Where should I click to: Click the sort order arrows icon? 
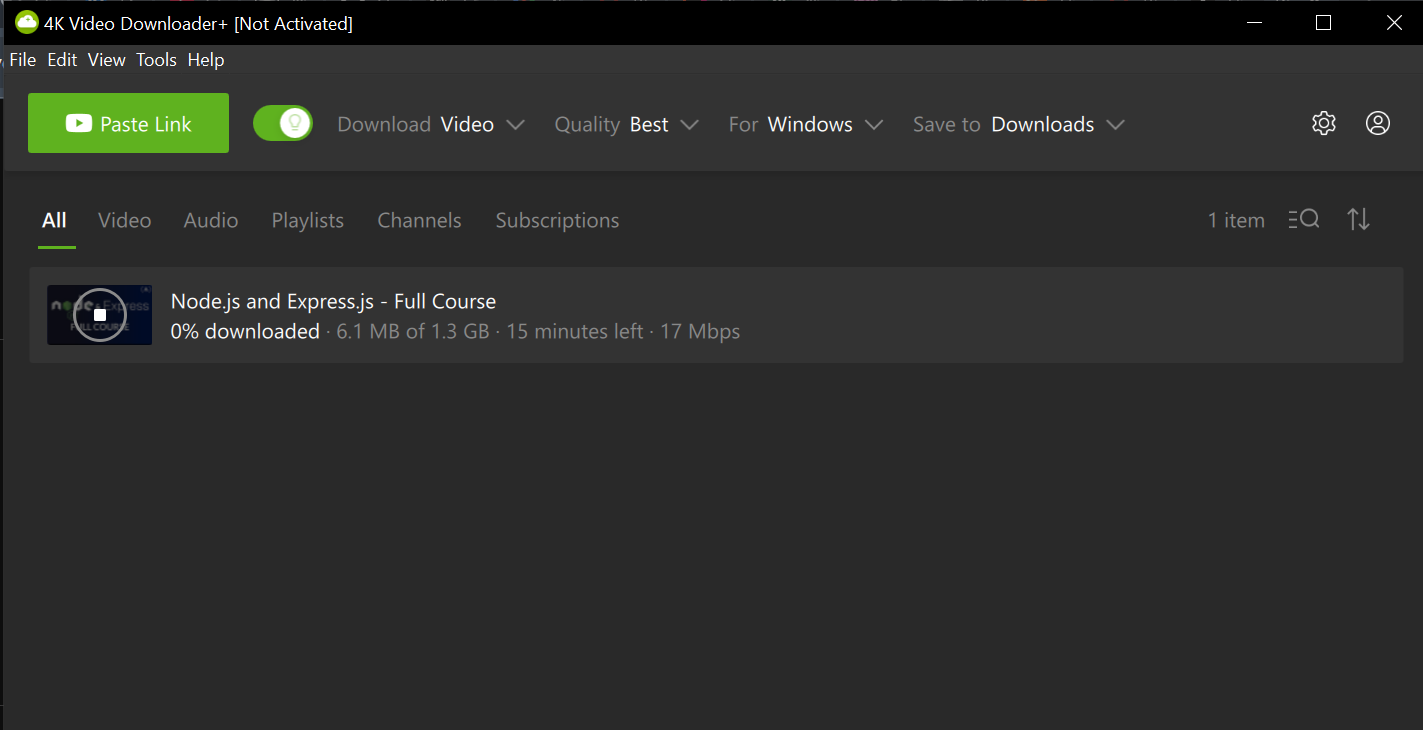(x=1358, y=219)
